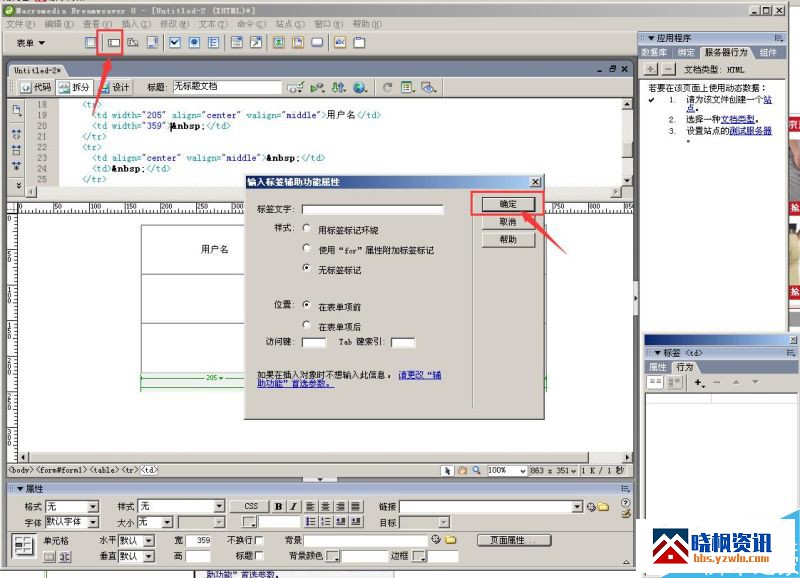
Task: Insert a radio button form element
Action: (x=194, y=43)
